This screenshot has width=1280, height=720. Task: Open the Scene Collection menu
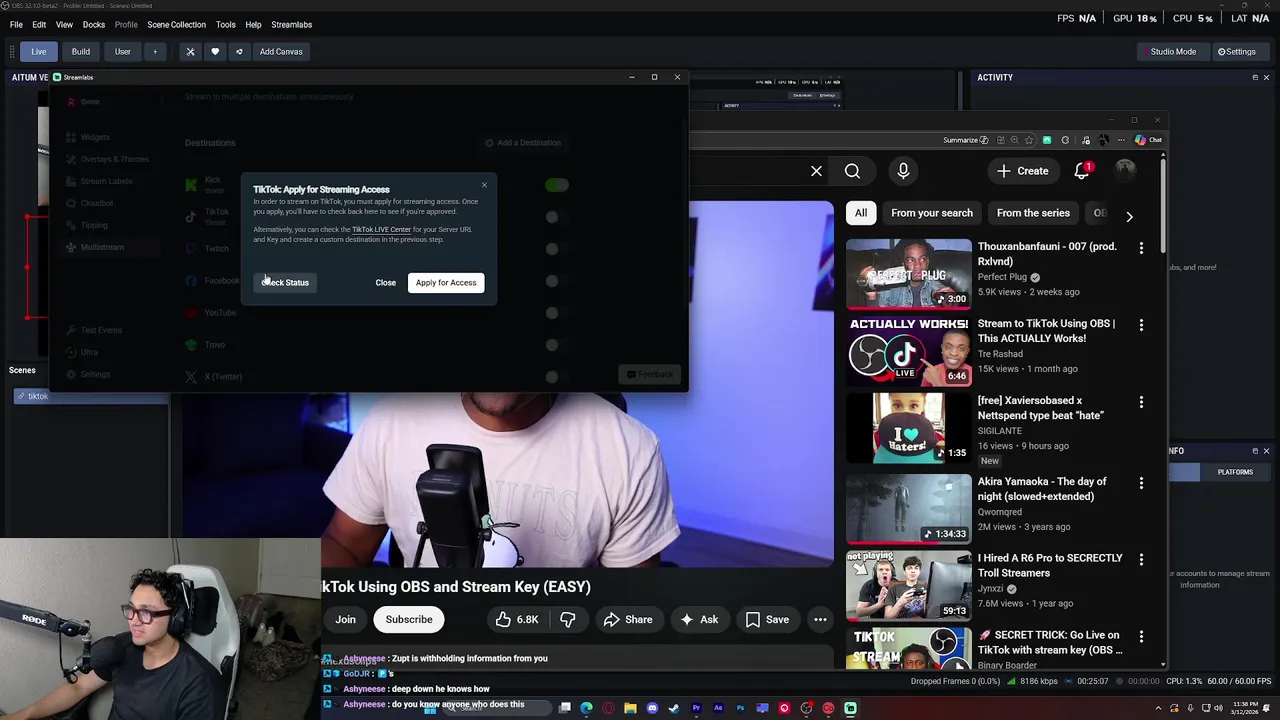(176, 24)
